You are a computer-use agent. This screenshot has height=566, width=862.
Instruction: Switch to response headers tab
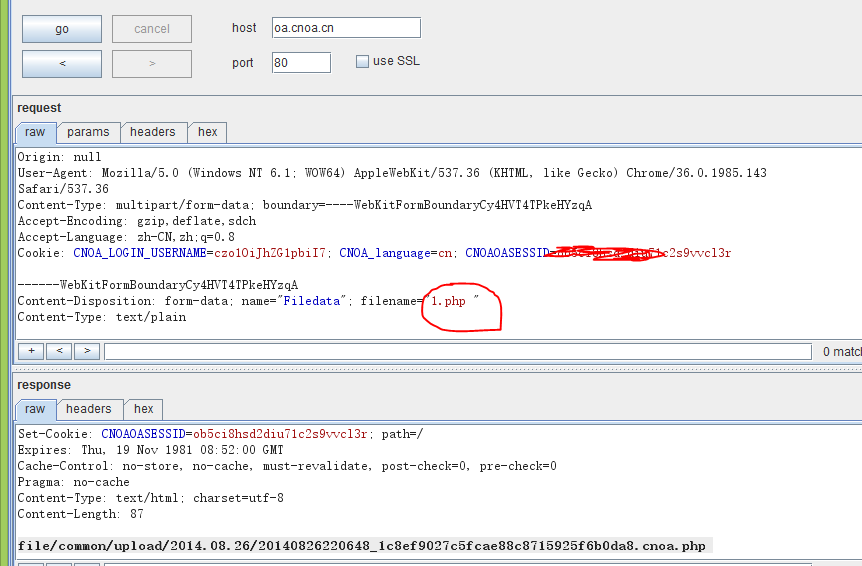[x=89, y=409]
